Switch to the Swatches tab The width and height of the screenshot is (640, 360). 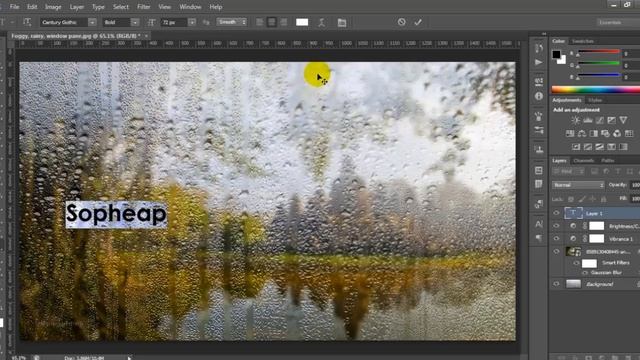coord(582,41)
